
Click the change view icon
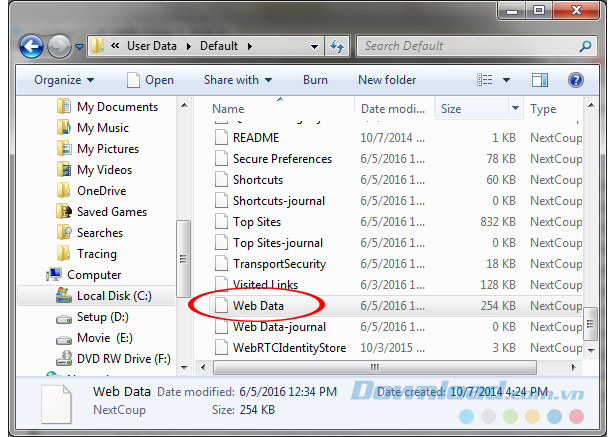coord(486,80)
